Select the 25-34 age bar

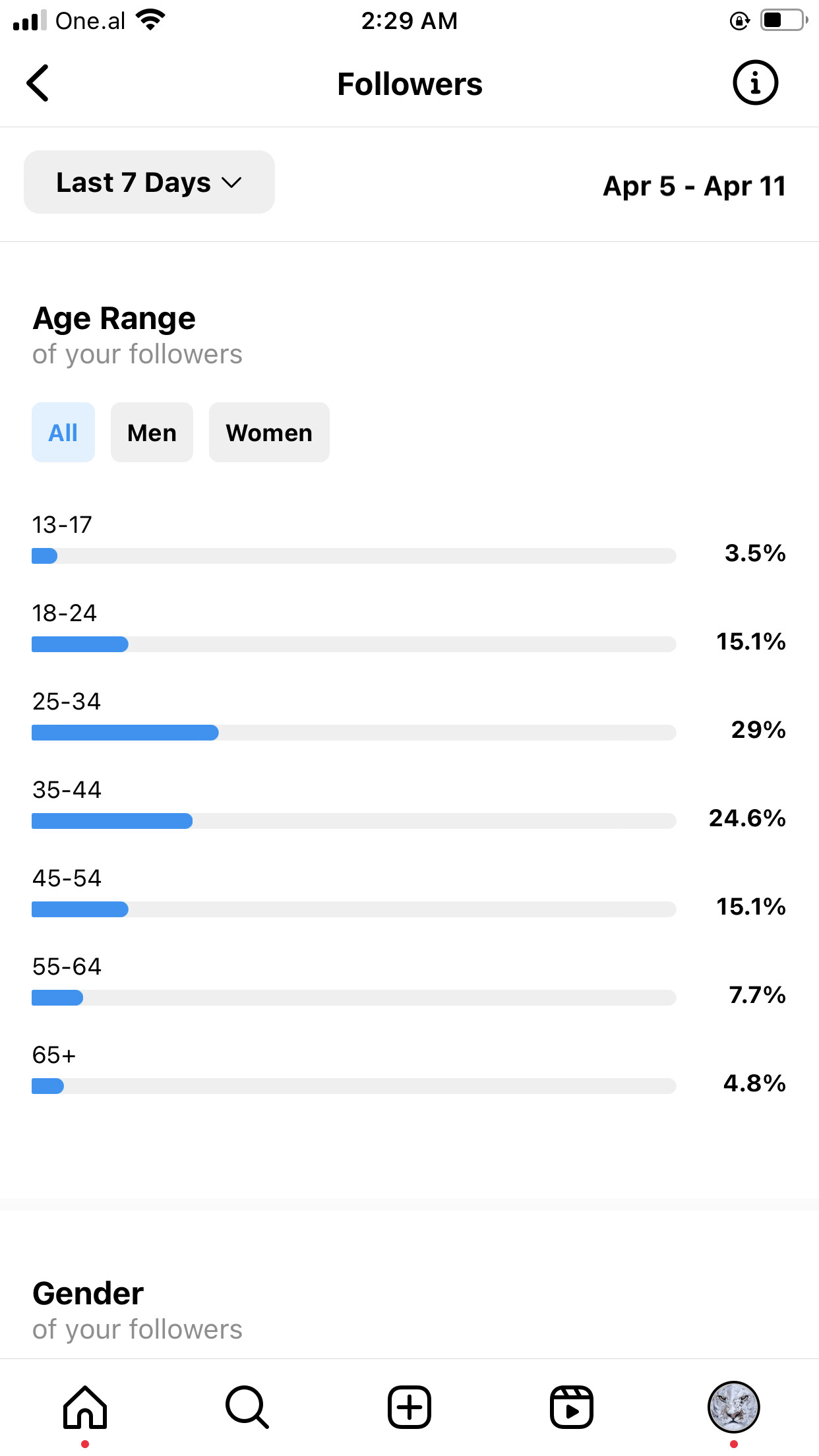coord(354,733)
